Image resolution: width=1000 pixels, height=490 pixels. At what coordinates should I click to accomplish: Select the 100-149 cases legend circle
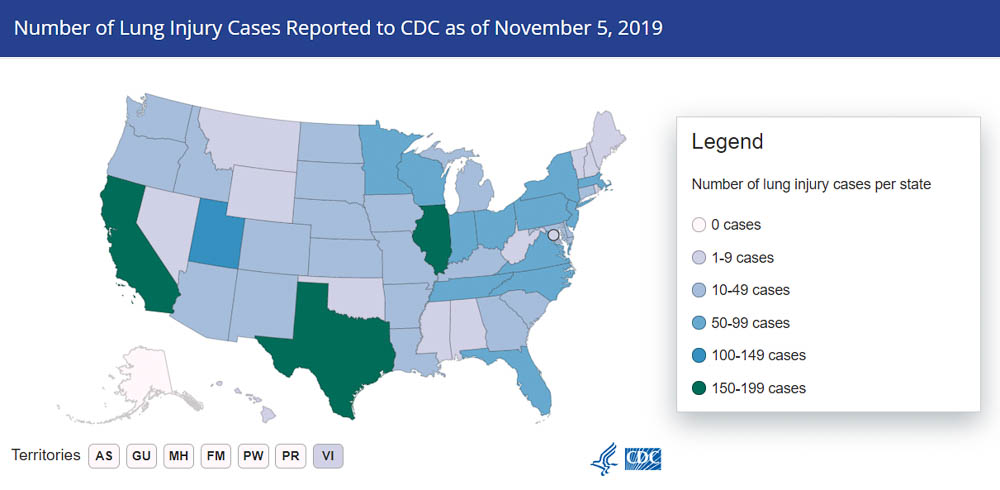(701, 355)
